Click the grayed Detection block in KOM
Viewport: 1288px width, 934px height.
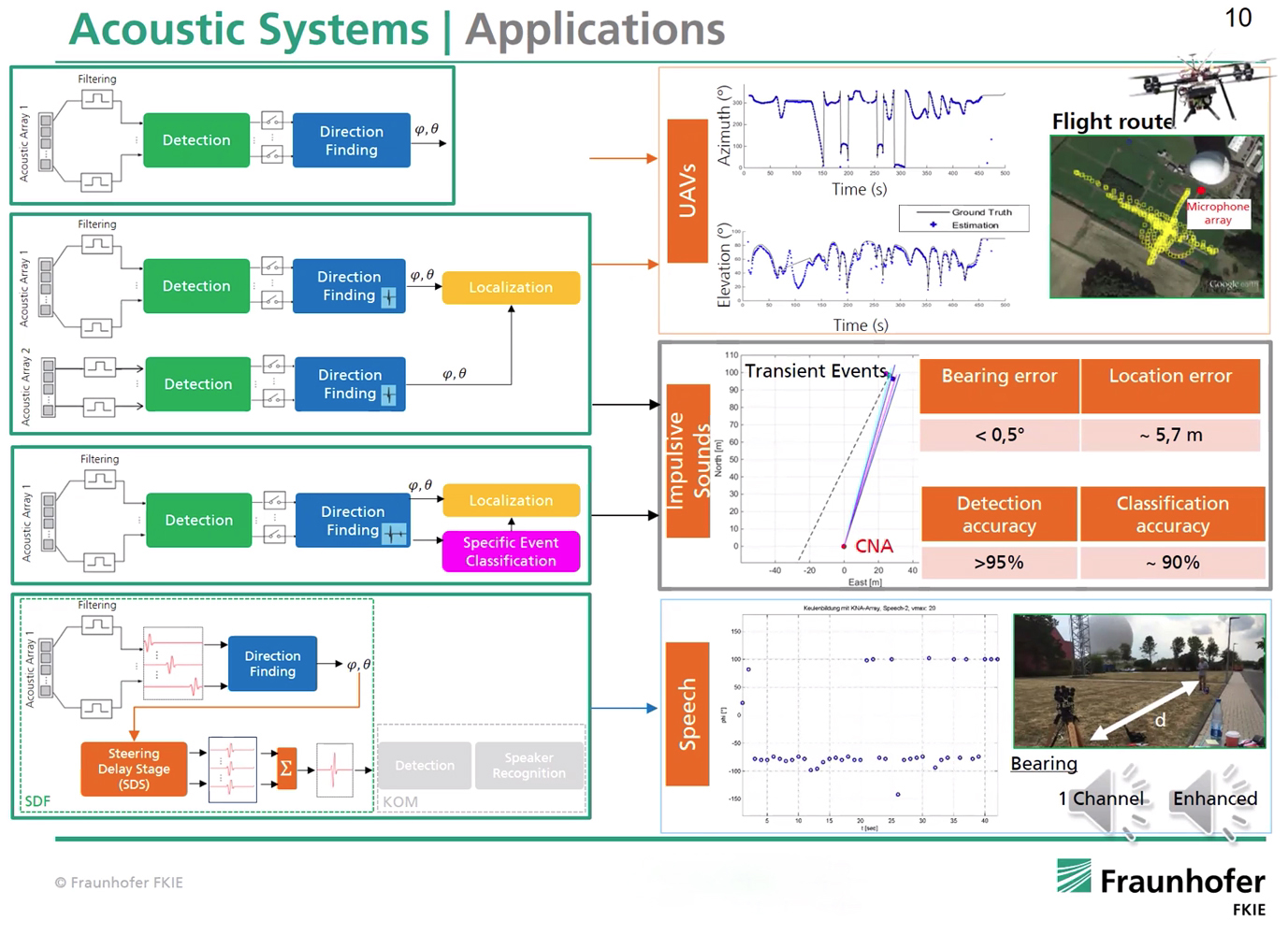tap(425, 766)
